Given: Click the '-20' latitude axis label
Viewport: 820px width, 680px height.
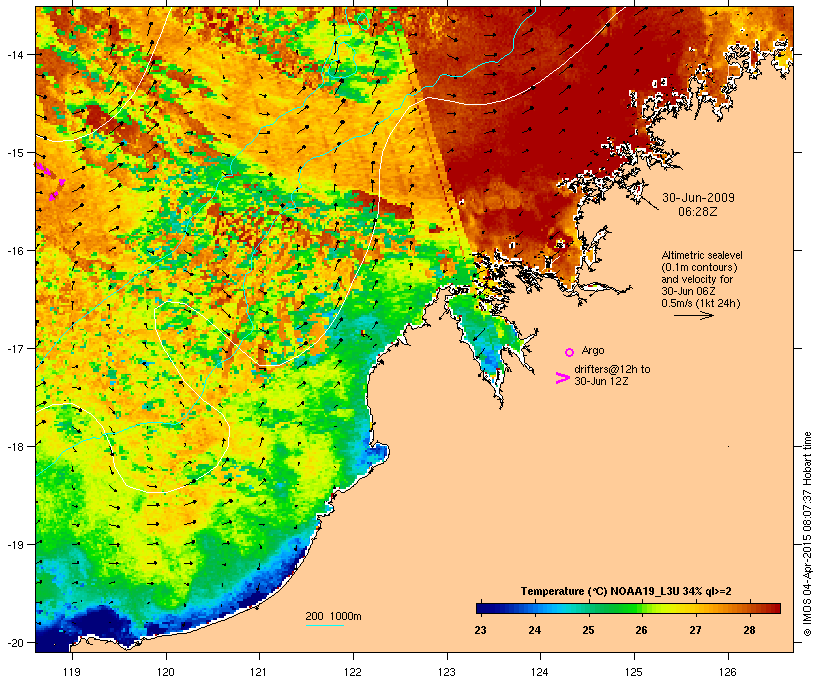Looking at the screenshot, I should coord(15,642).
